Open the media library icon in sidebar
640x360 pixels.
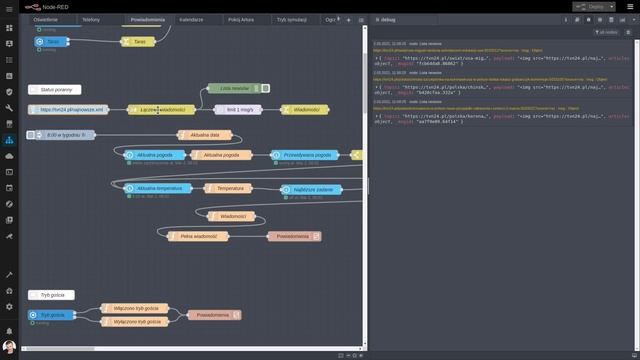tap(9, 220)
